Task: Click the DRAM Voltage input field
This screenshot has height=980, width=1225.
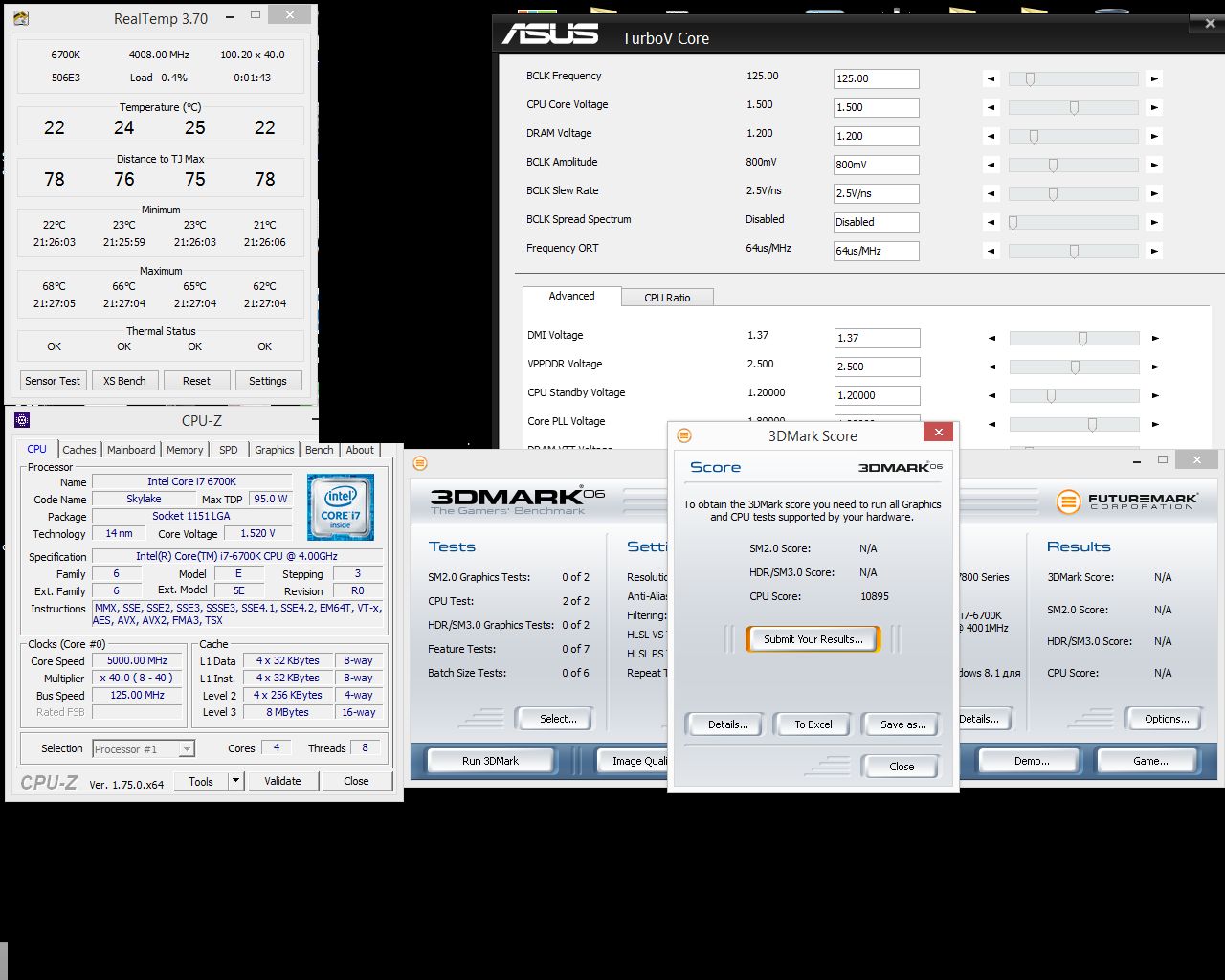Action: (876, 136)
